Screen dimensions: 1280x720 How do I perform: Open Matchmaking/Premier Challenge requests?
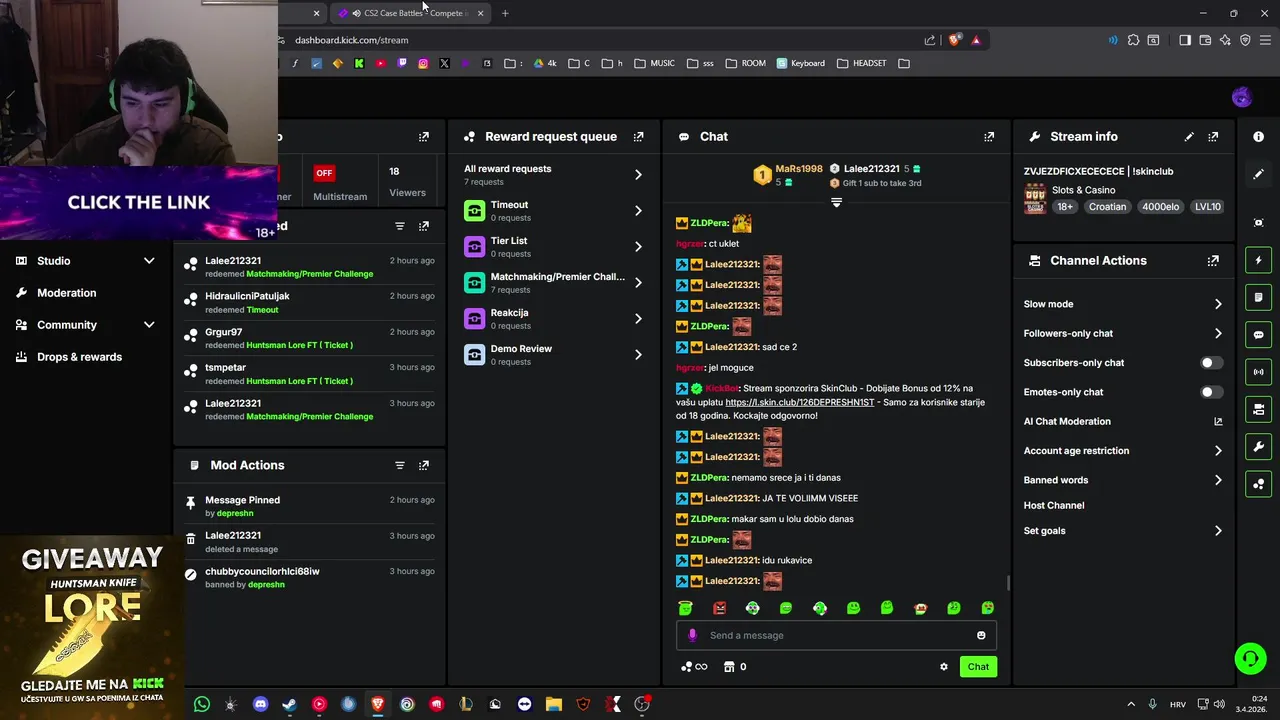point(553,283)
